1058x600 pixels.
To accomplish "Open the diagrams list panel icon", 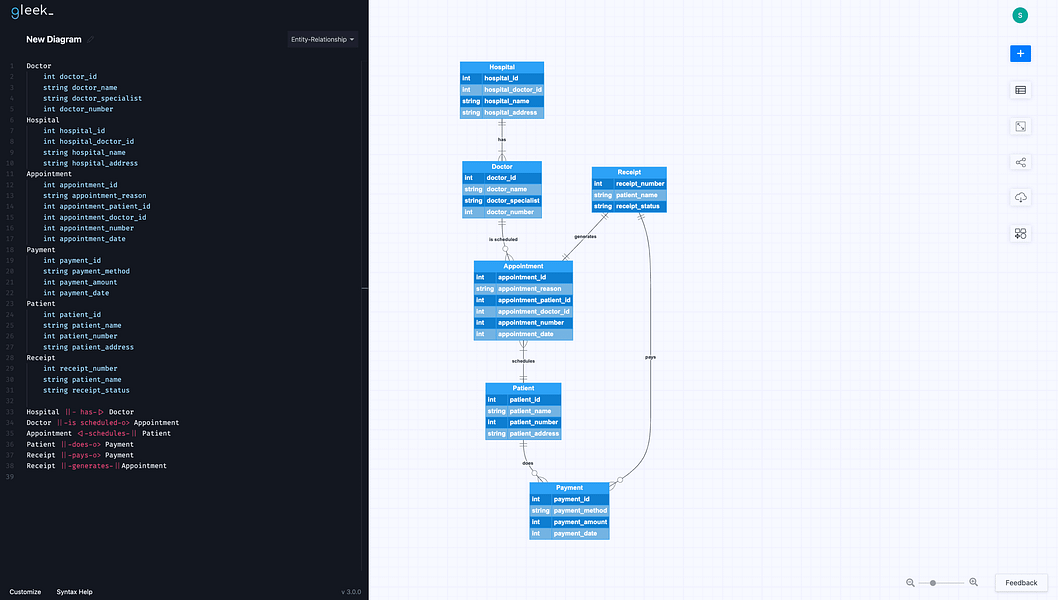I will pos(1020,90).
